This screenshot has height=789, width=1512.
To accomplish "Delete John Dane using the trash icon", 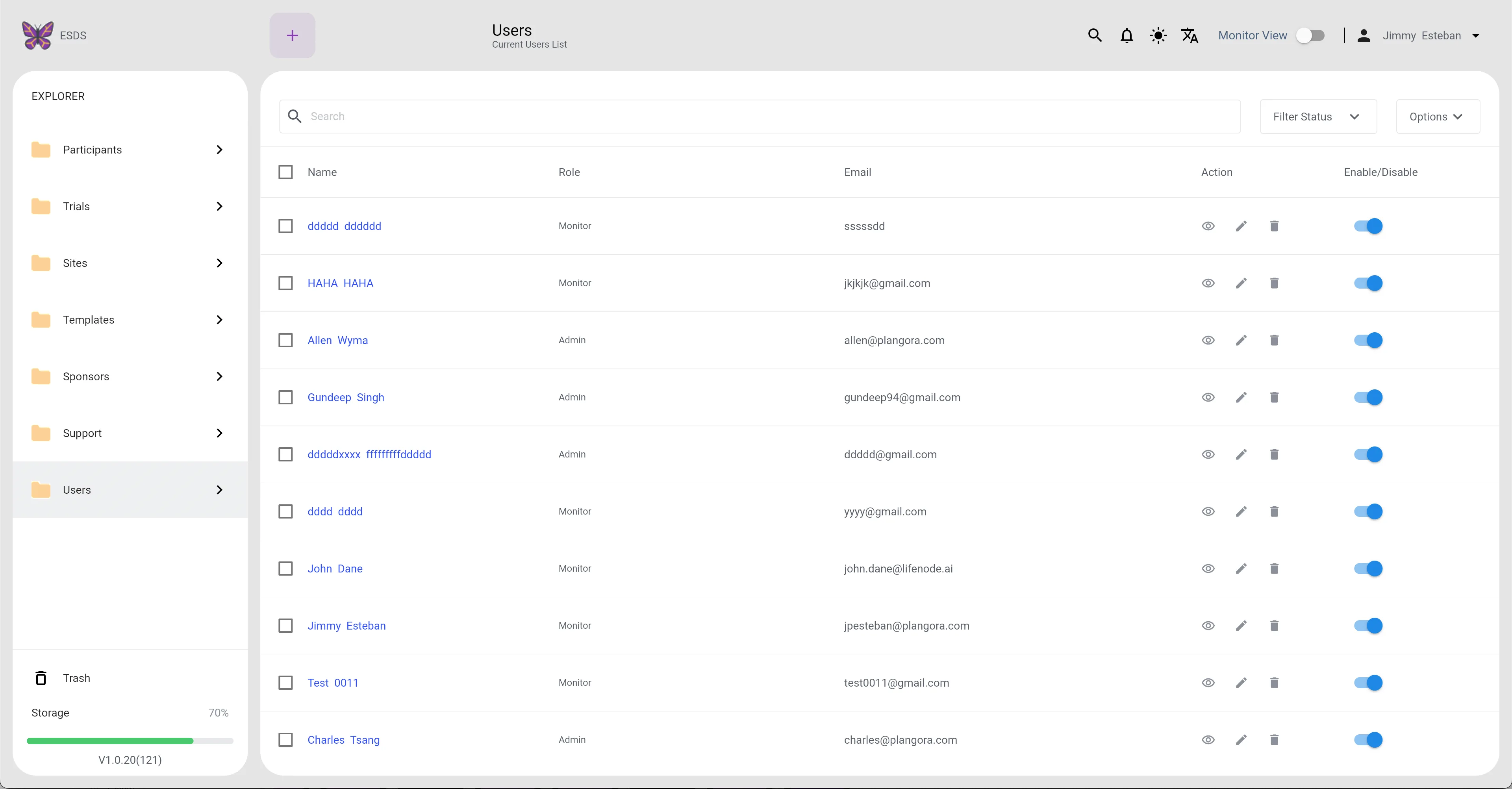I will pos(1274,569).
